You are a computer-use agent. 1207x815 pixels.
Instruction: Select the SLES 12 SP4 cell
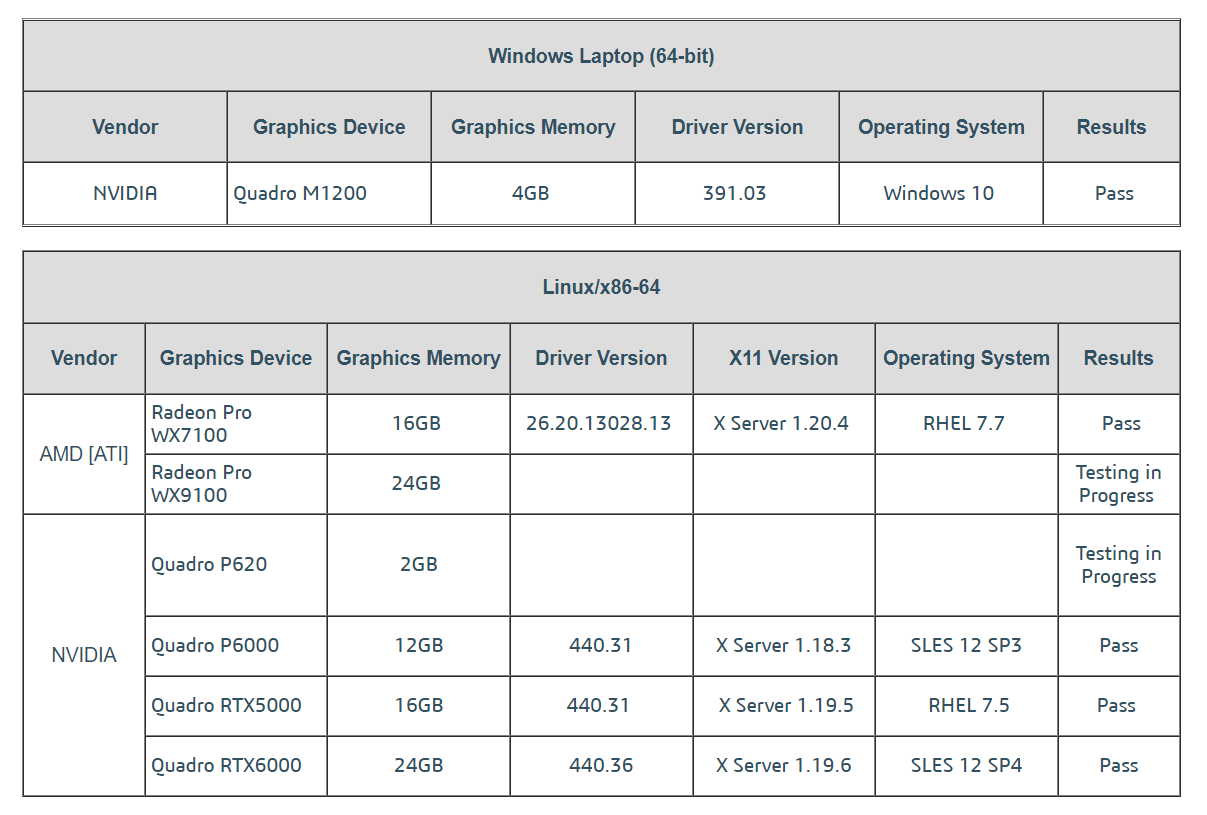pos(966,766)
